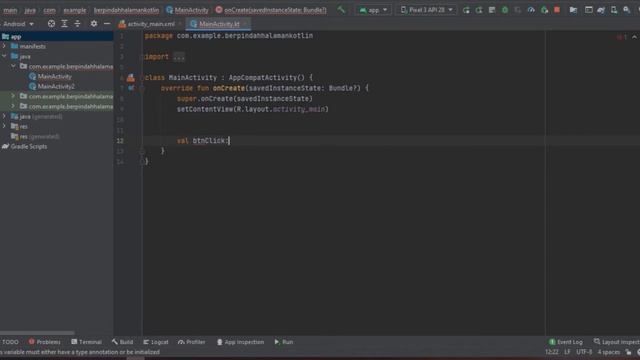Click the Apply Code Changes icon
This screenshot has height=360, width=640.
click(x=492, y=10)
